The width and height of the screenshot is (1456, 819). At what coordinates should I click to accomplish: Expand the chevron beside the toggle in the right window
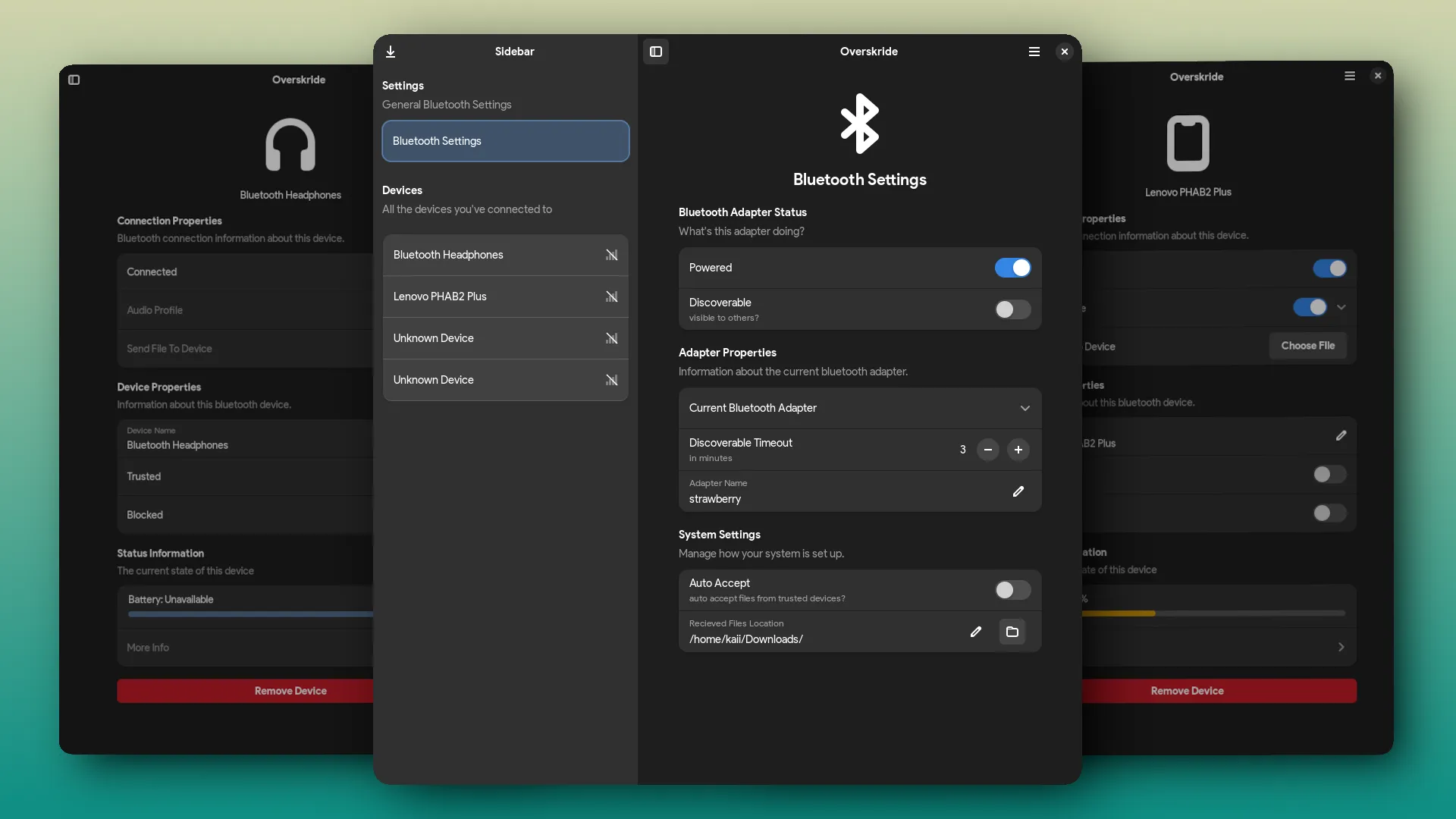click(x=1341, y=307)
